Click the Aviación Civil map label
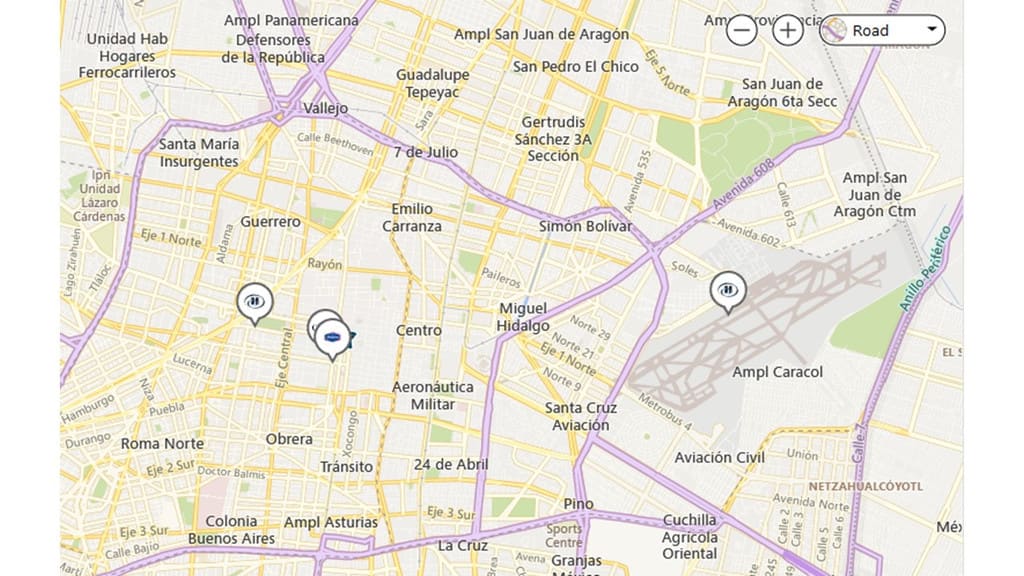The height and width of the screenshot is (576, 1024). (720, 458)
